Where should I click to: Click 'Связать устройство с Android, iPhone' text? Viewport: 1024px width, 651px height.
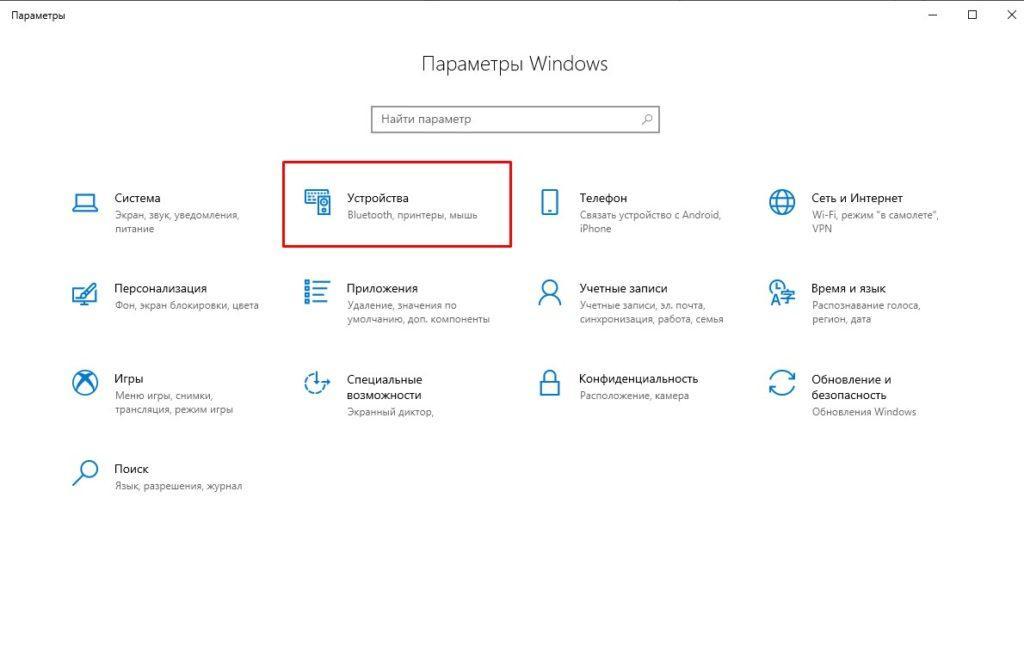(x=650, y=222)
